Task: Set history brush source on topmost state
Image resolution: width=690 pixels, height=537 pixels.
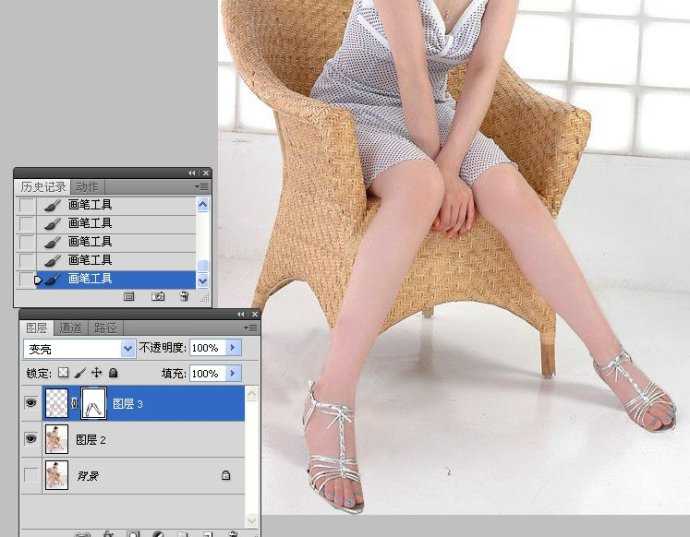Action: 27,205
